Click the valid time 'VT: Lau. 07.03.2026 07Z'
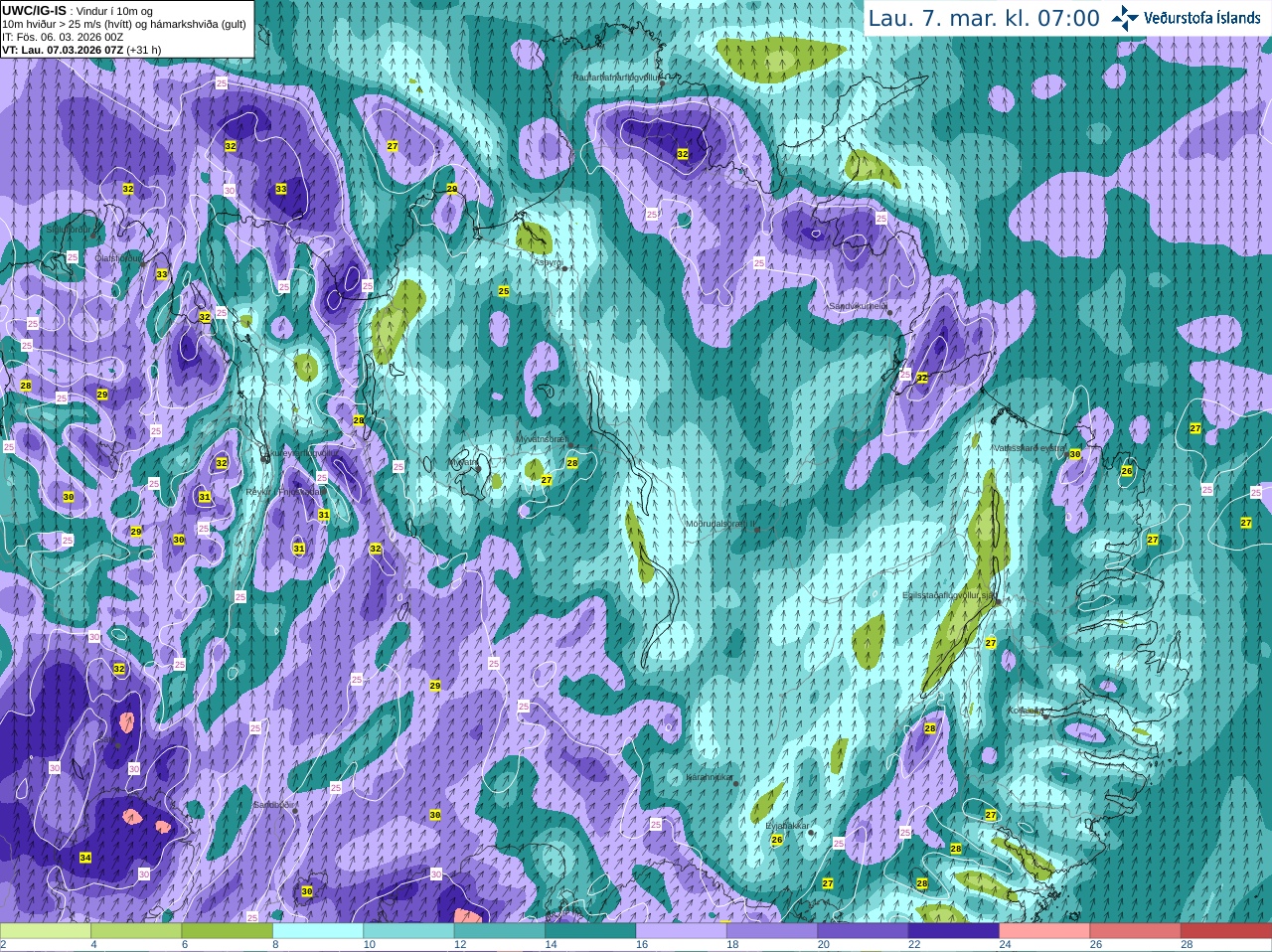The image size is (1272, 952). pos(63,50)
